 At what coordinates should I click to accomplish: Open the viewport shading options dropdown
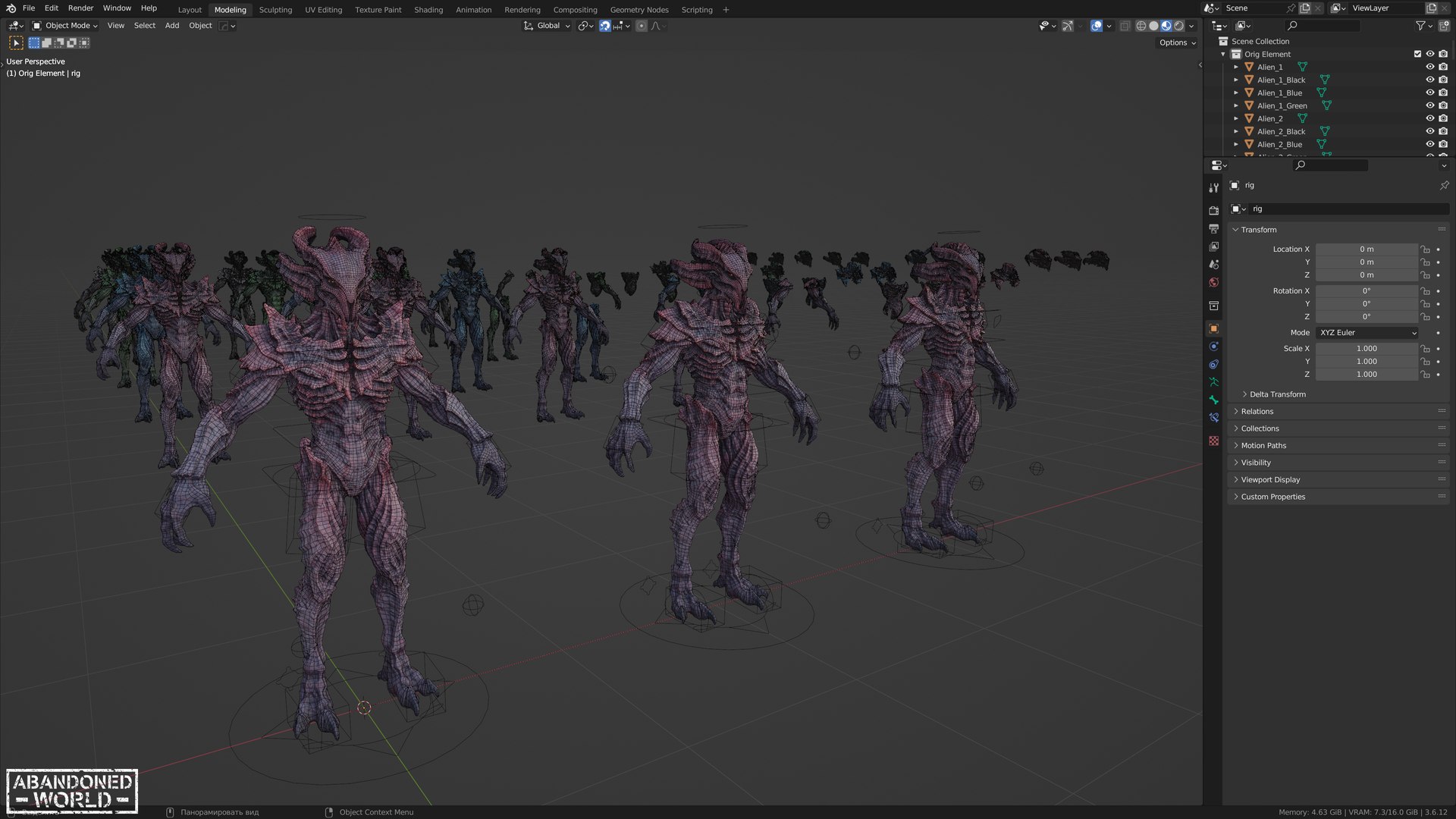1191,26
